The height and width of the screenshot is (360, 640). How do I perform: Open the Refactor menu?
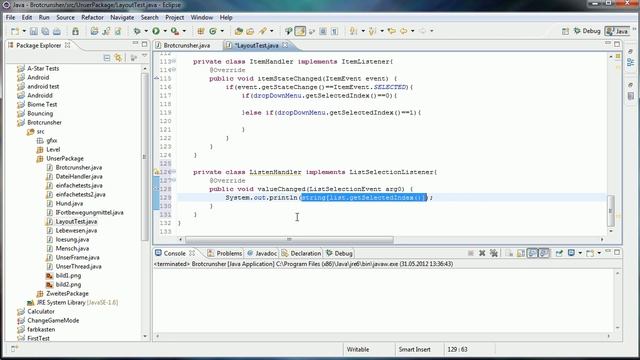tap(92, 18)
